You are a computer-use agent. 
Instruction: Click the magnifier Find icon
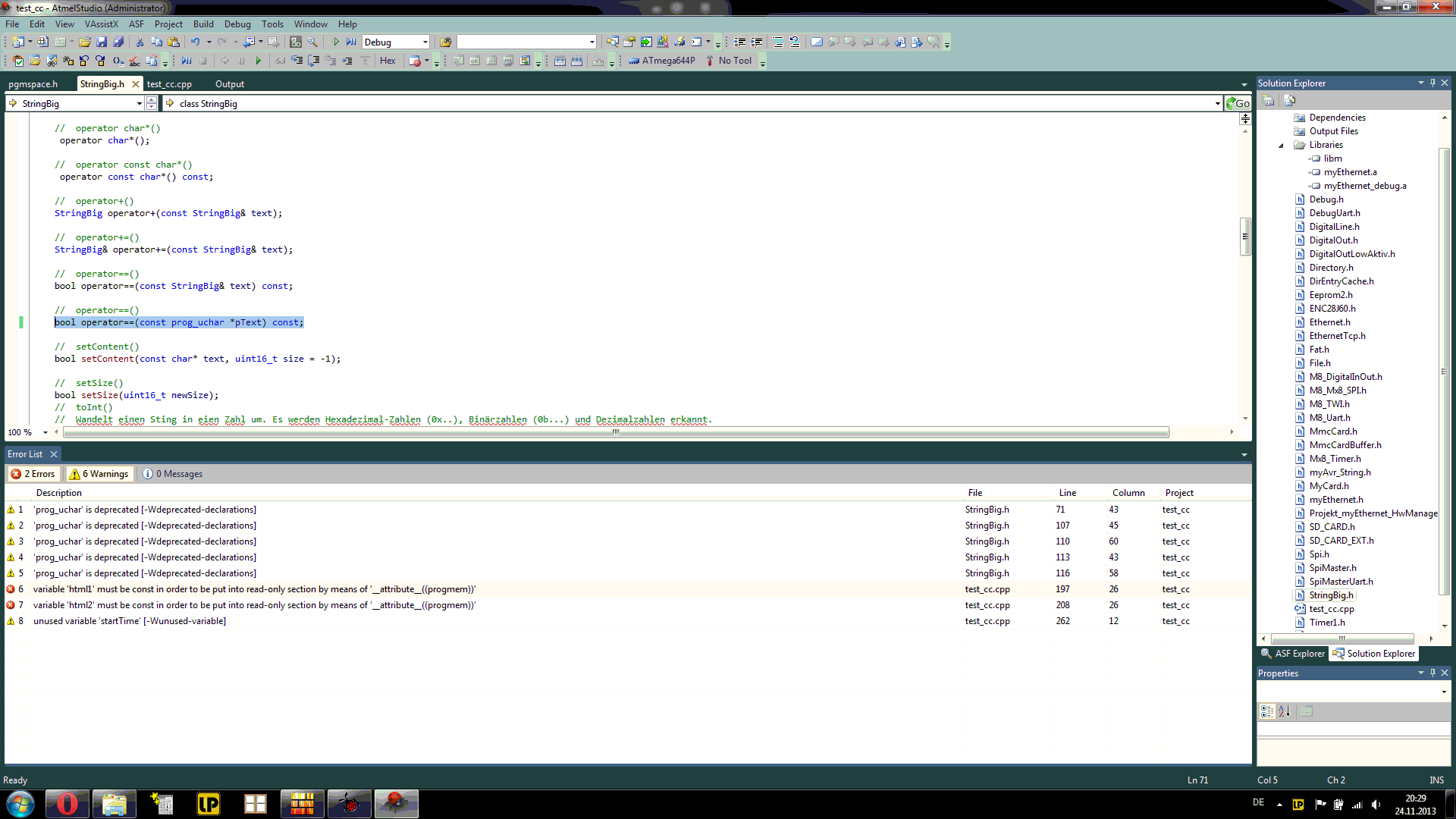coord(312,42)
